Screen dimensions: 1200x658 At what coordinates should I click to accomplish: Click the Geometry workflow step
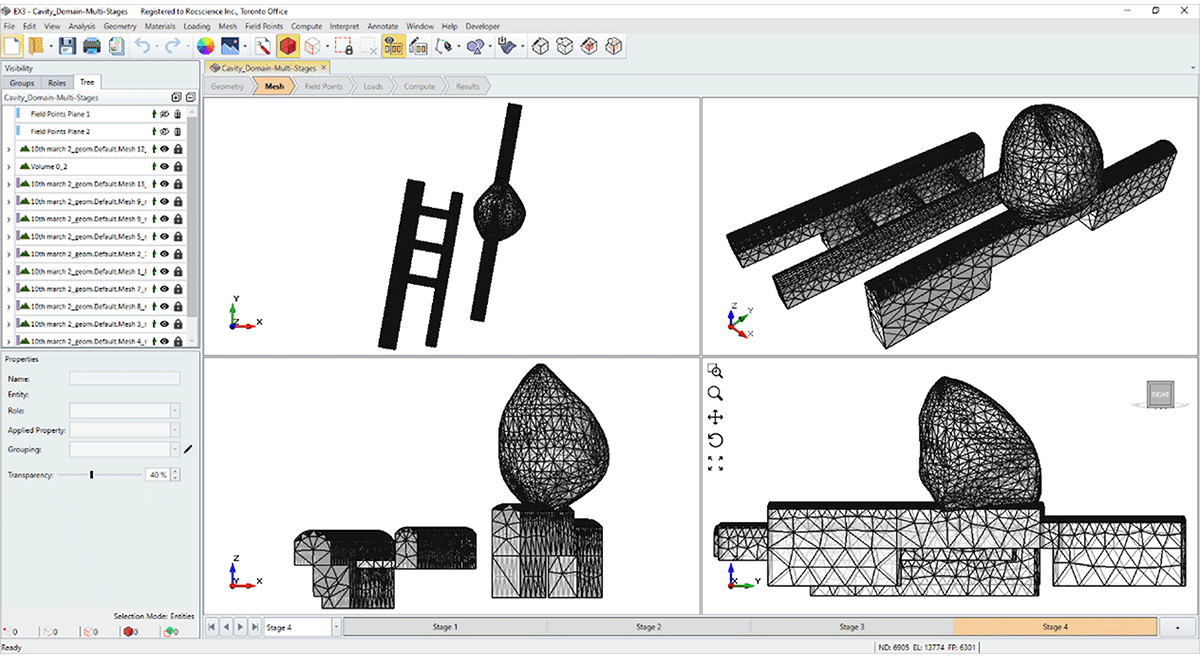[228, 87]
